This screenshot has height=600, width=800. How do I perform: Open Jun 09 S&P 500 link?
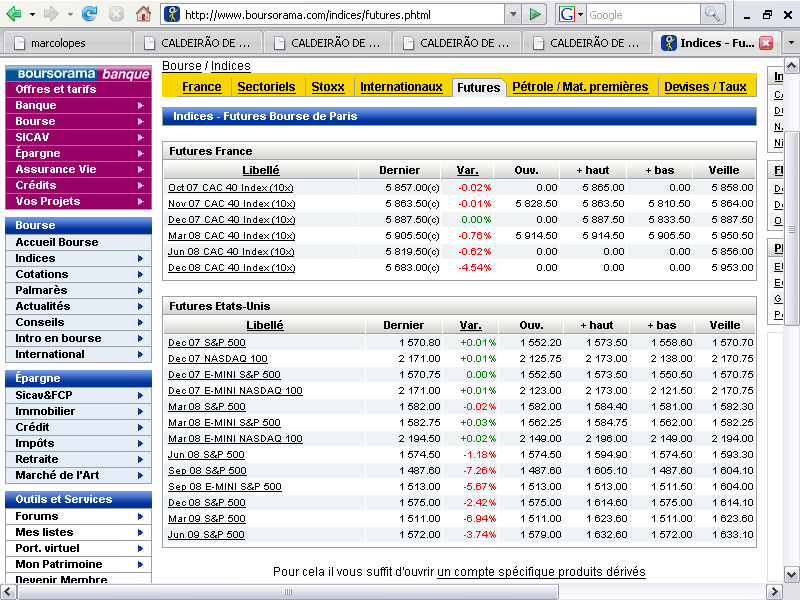(x=206, y=535)
